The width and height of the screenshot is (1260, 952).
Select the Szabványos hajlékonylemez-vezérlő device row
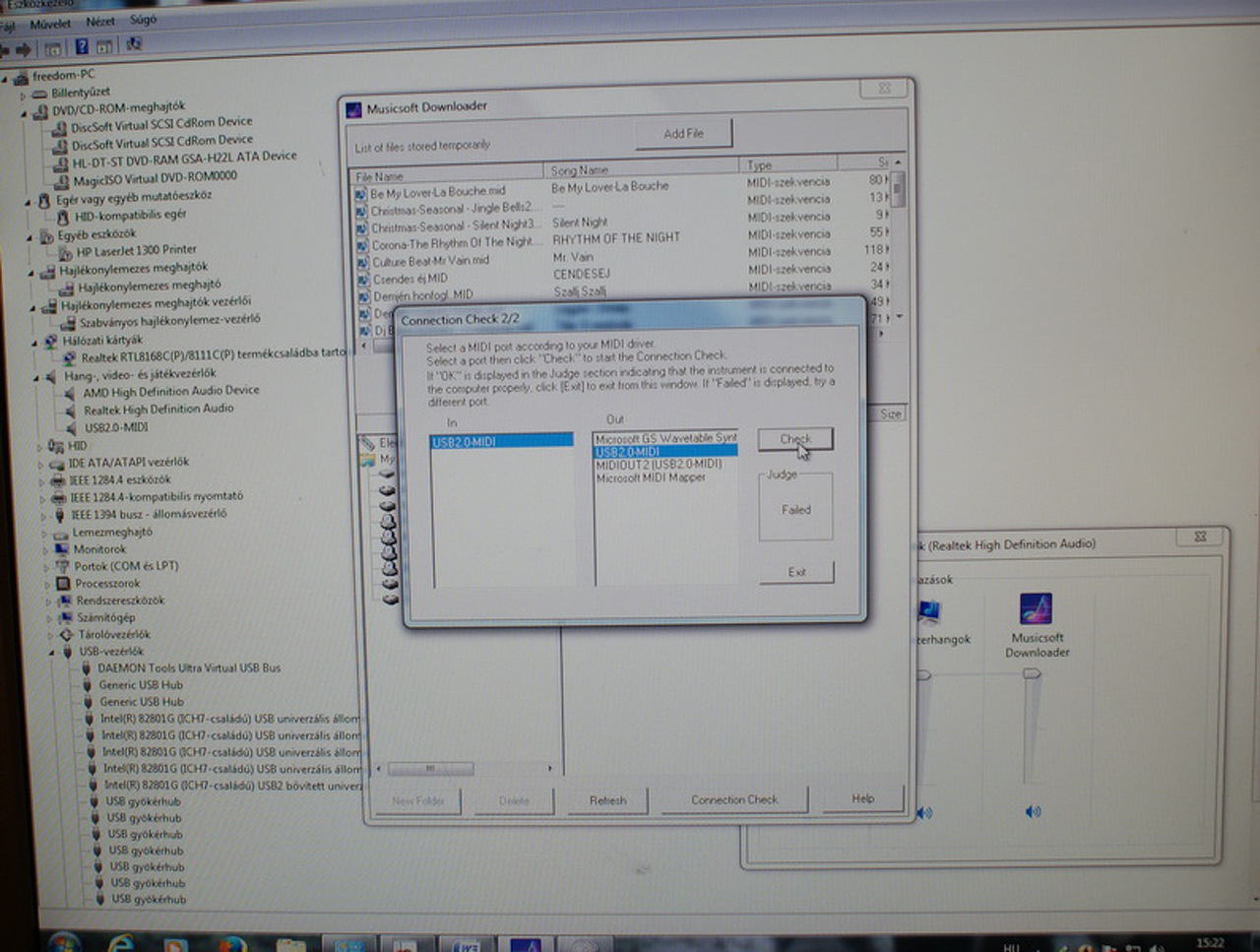(x=169, y=321)
